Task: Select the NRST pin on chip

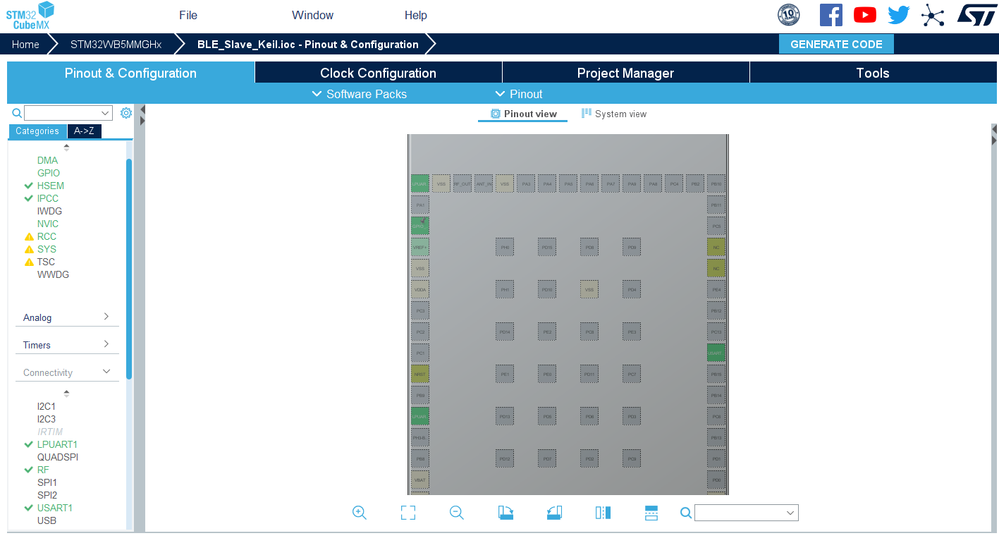Action: coord(420,374)
